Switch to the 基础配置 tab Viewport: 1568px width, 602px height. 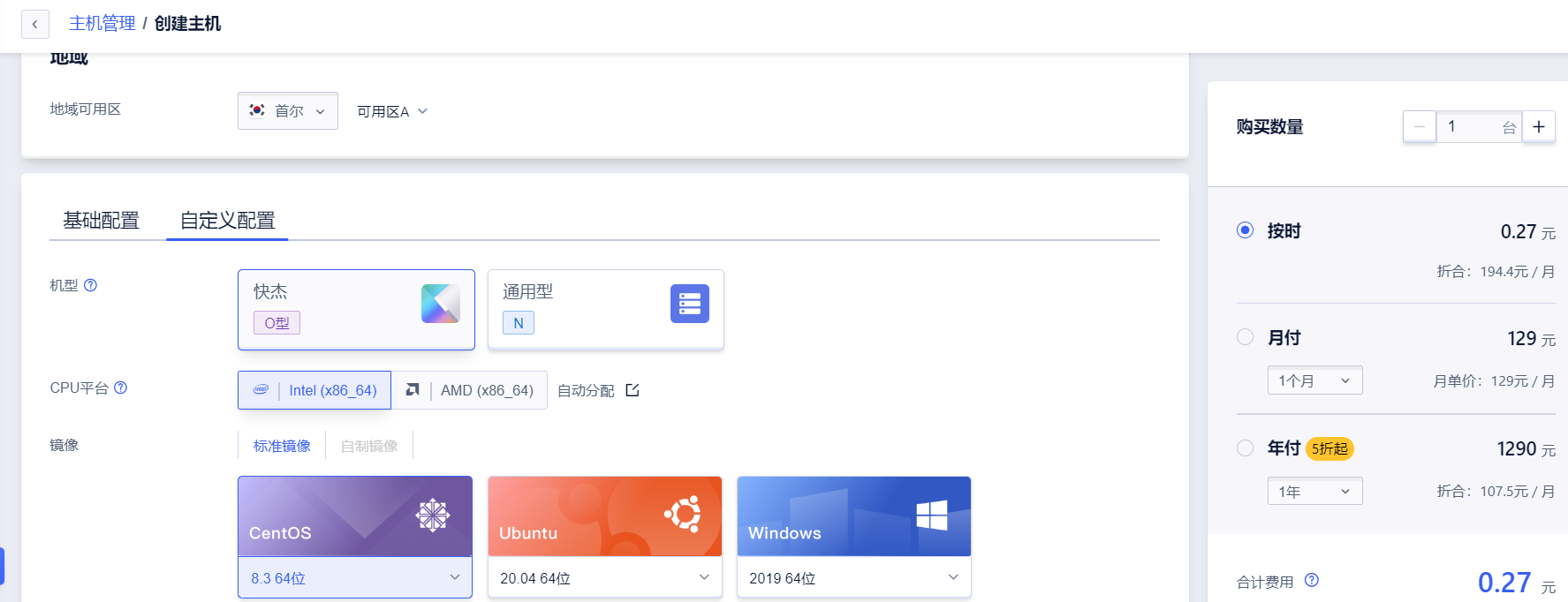click(x=101, y=220)
